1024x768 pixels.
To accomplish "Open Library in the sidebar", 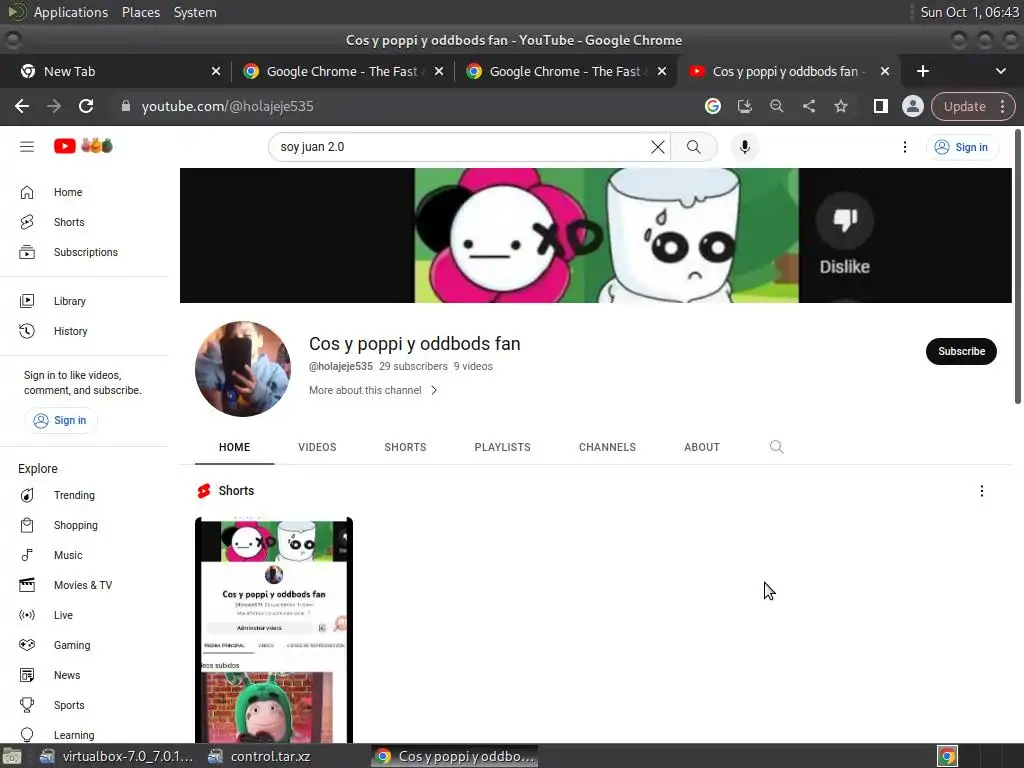I will [84, 301].
